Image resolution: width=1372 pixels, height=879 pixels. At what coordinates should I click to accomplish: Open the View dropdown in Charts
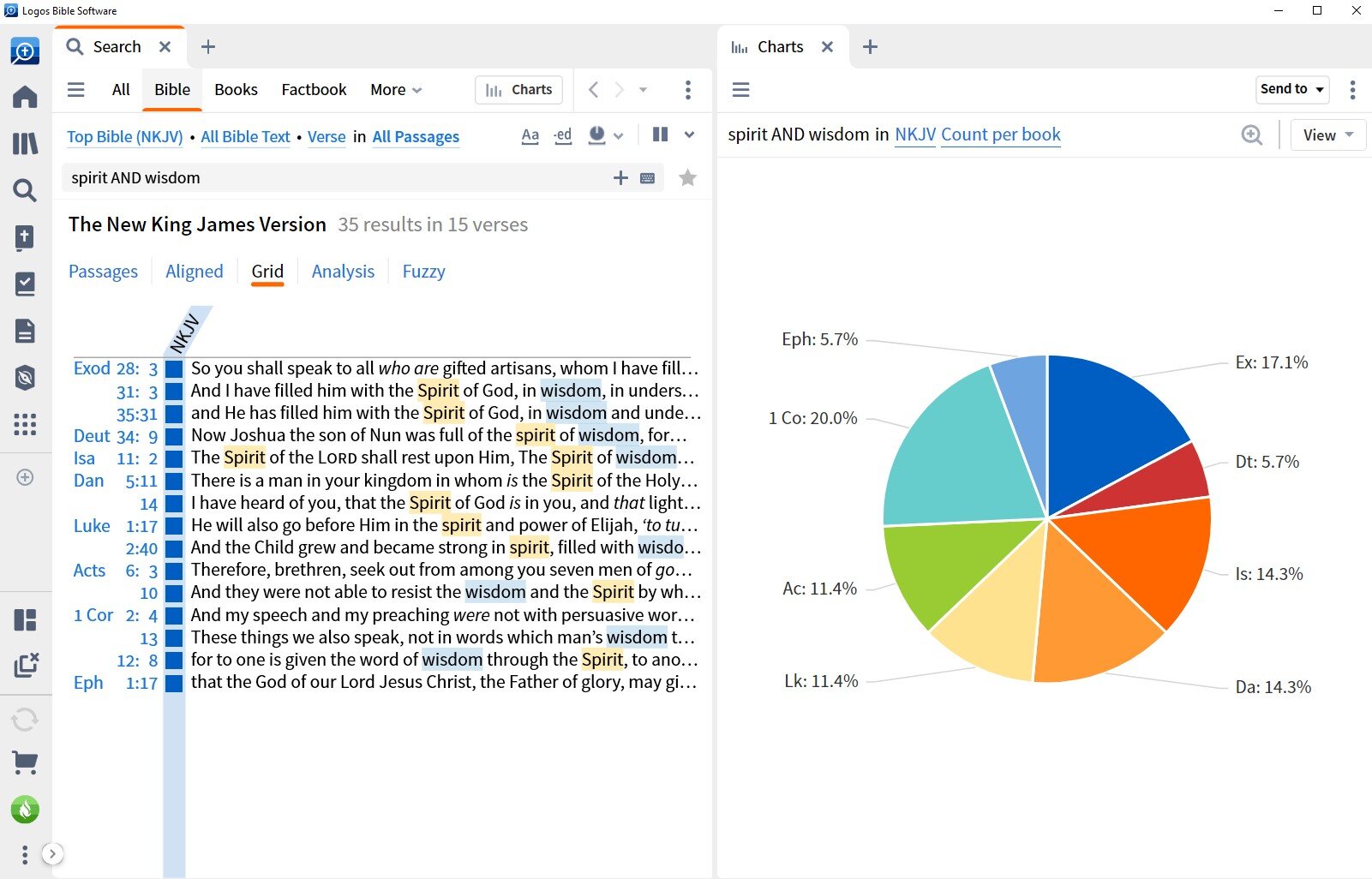[1327, 135]
